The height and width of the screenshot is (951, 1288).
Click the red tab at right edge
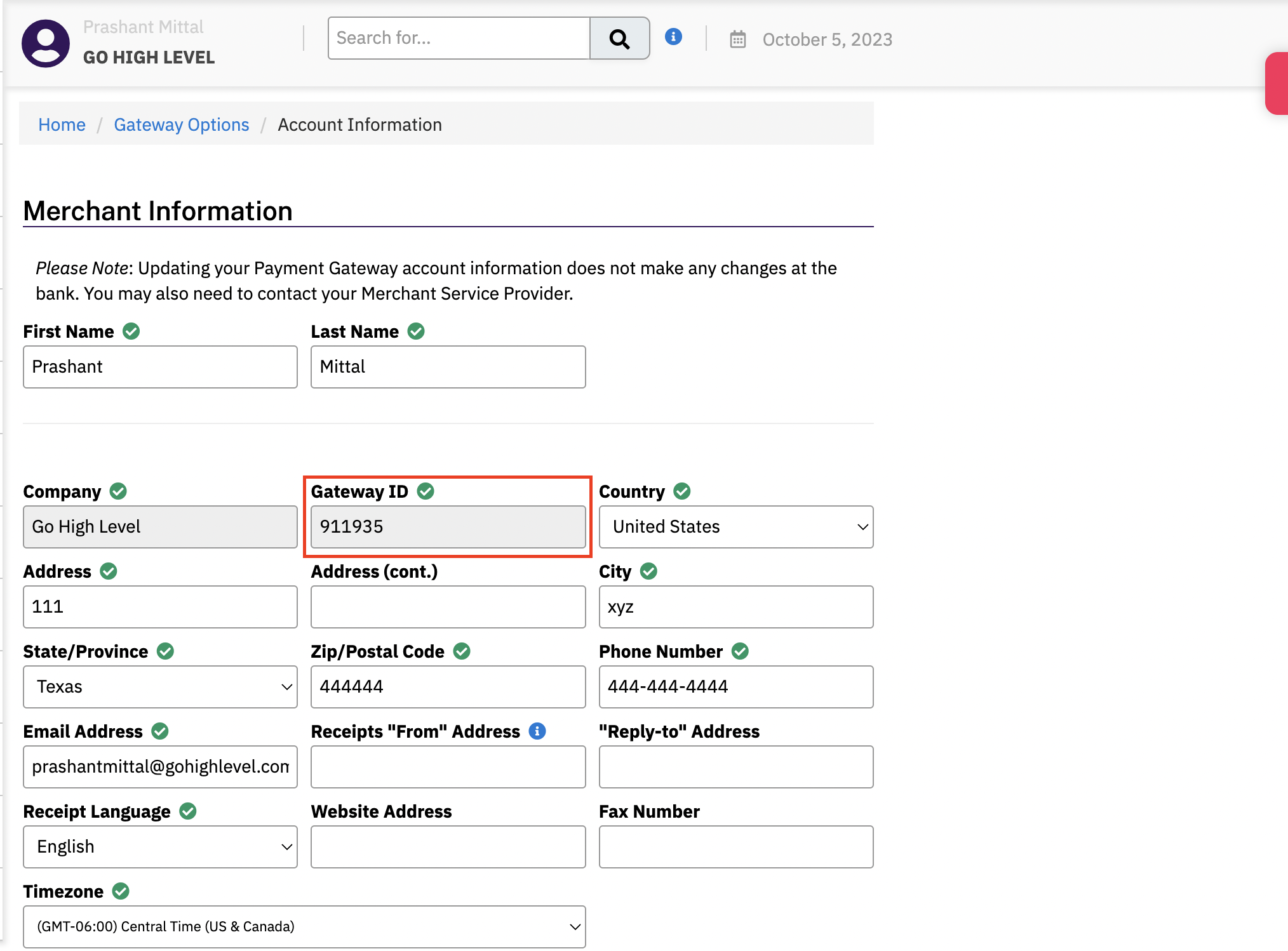1277,83
